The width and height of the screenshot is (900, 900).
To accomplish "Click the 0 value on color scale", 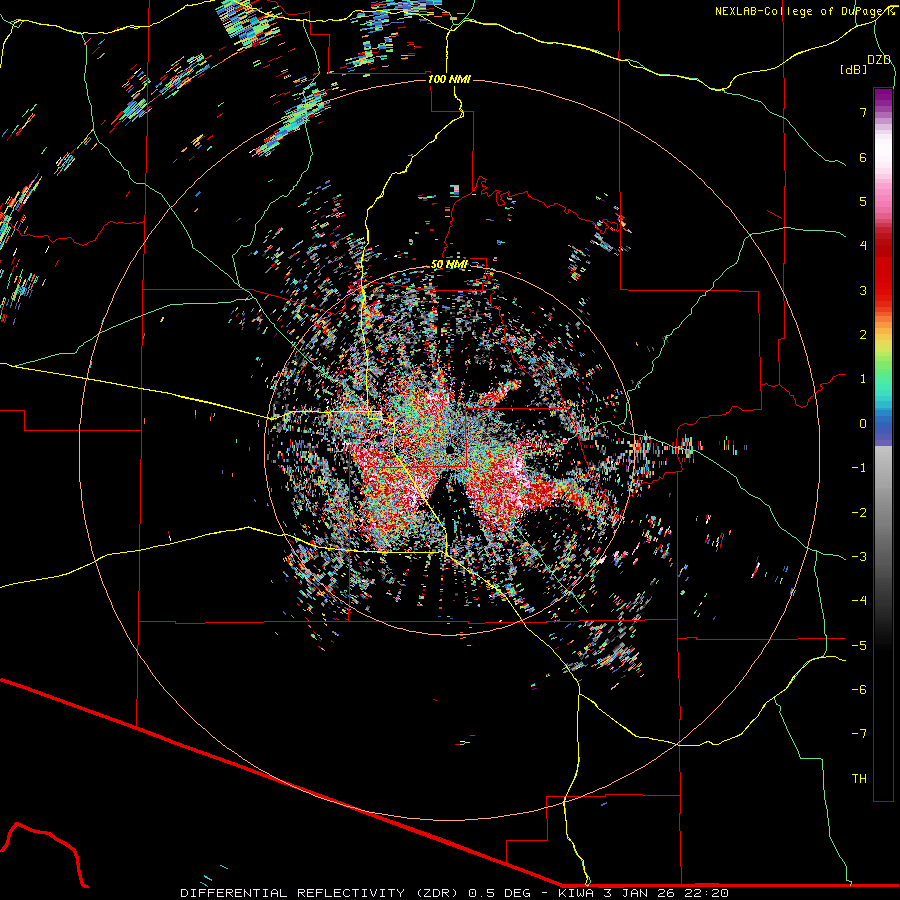I will point(863,424).
